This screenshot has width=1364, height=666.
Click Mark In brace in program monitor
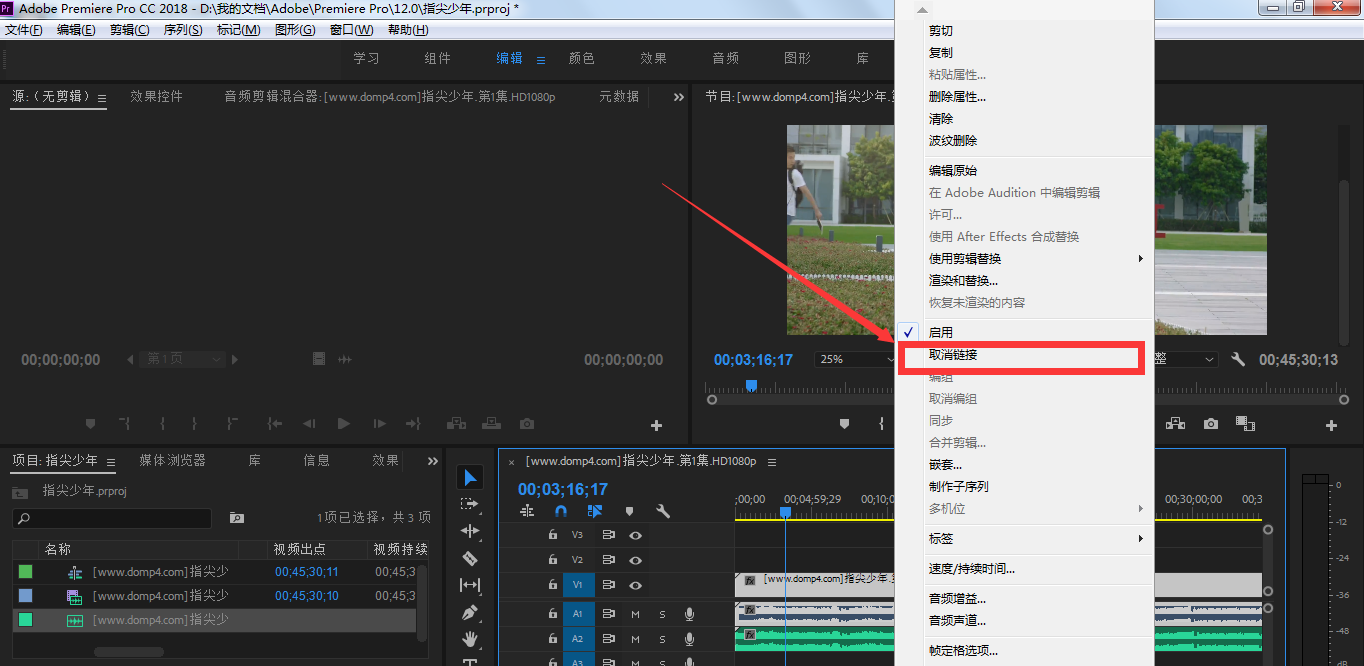click(x=881, y=424)
